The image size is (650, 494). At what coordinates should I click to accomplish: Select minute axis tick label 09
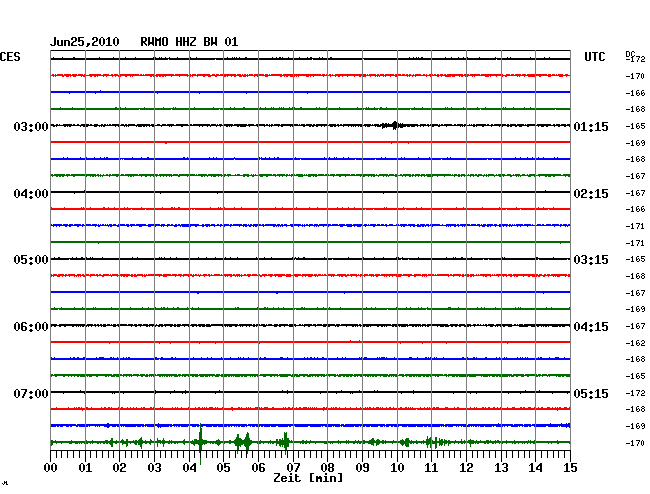tap(362, 468)
